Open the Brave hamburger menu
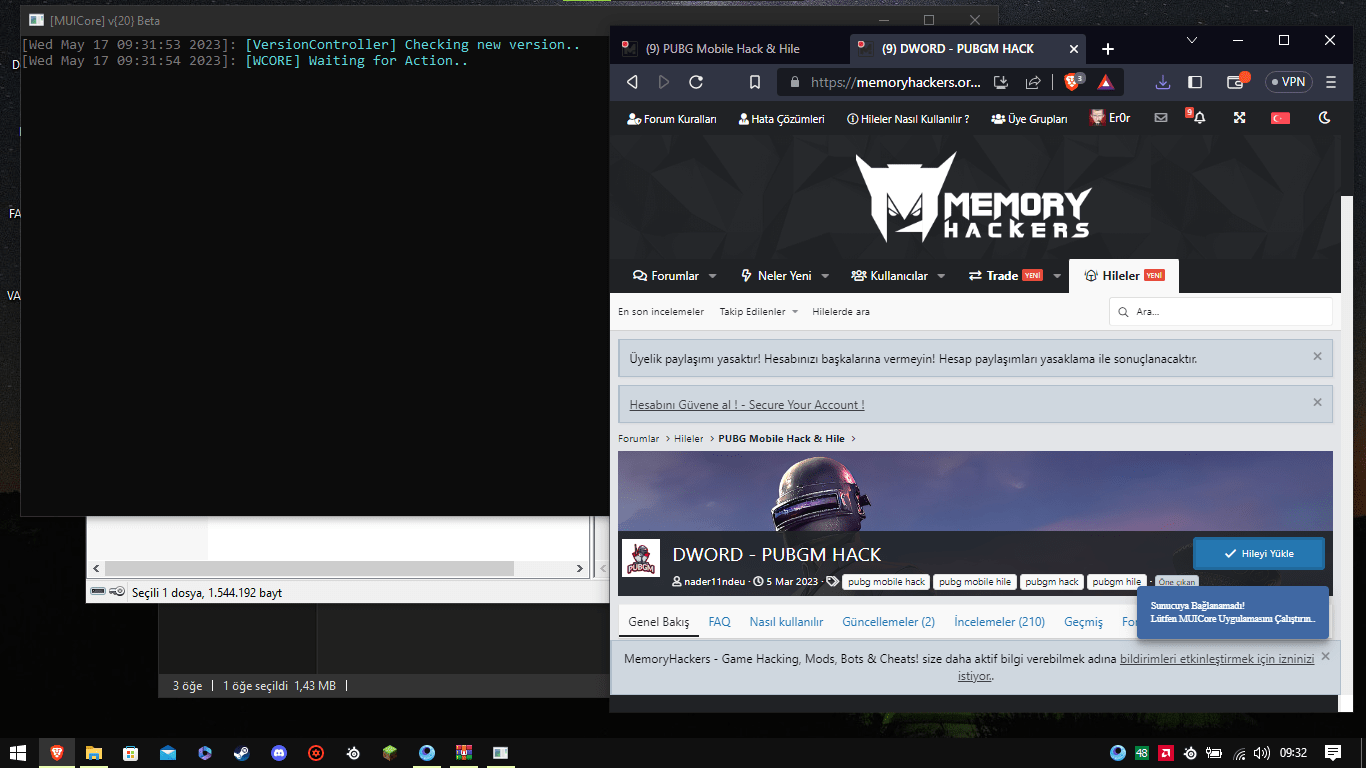1366x768 pixels. click(x=1331, y=82)
